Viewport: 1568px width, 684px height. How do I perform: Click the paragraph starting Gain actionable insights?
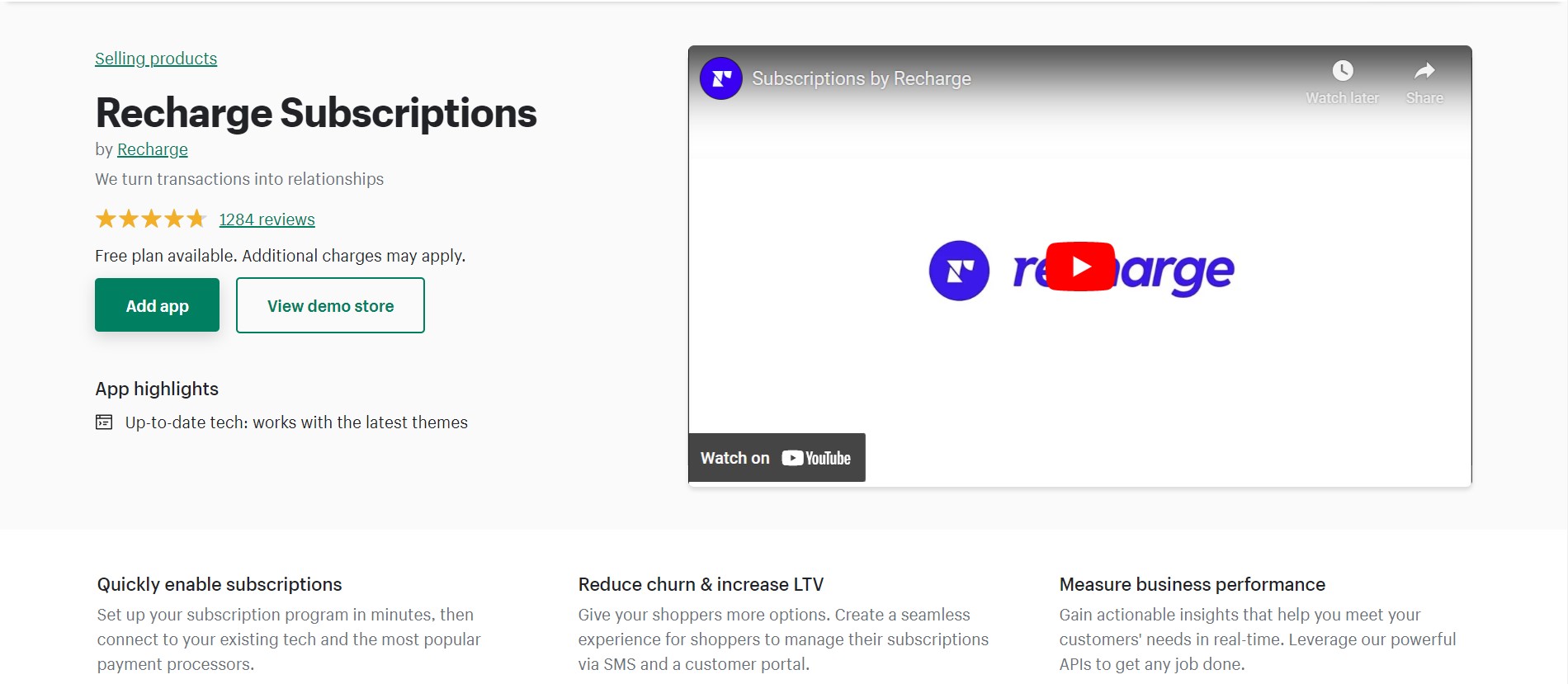coord(1258,639)
